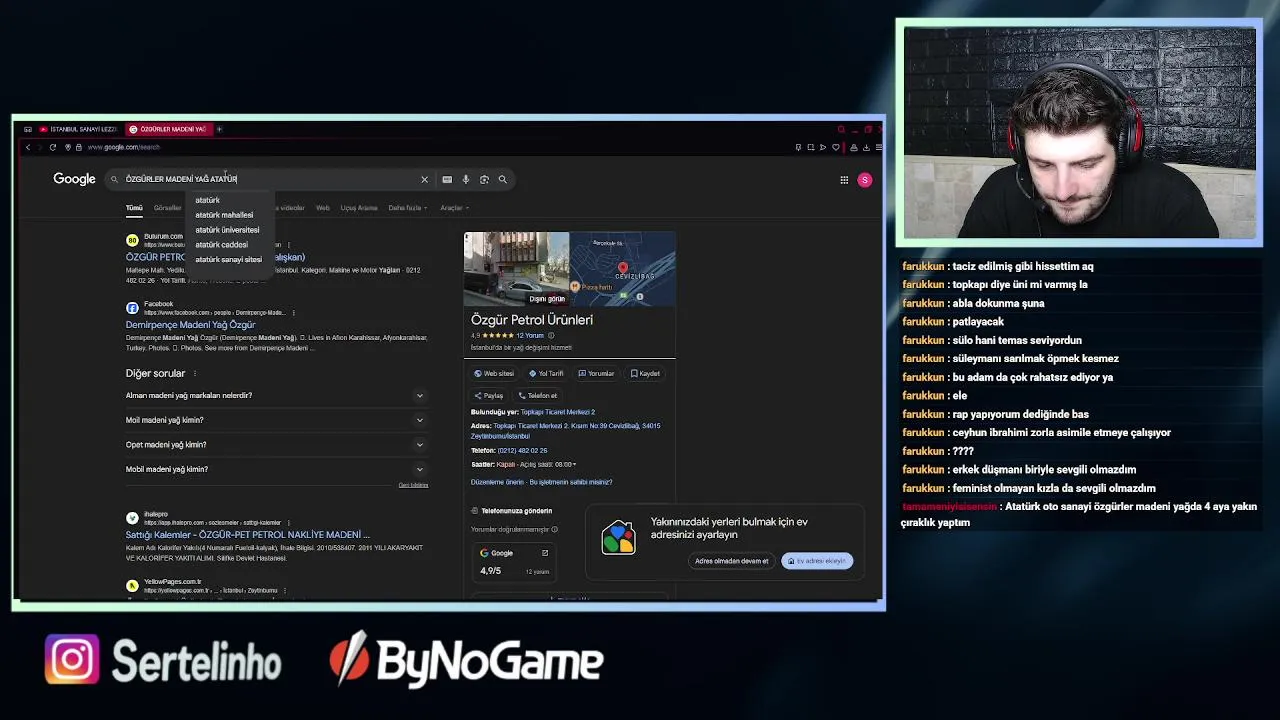Open the Araçlar dropdown

coord(454,208)
